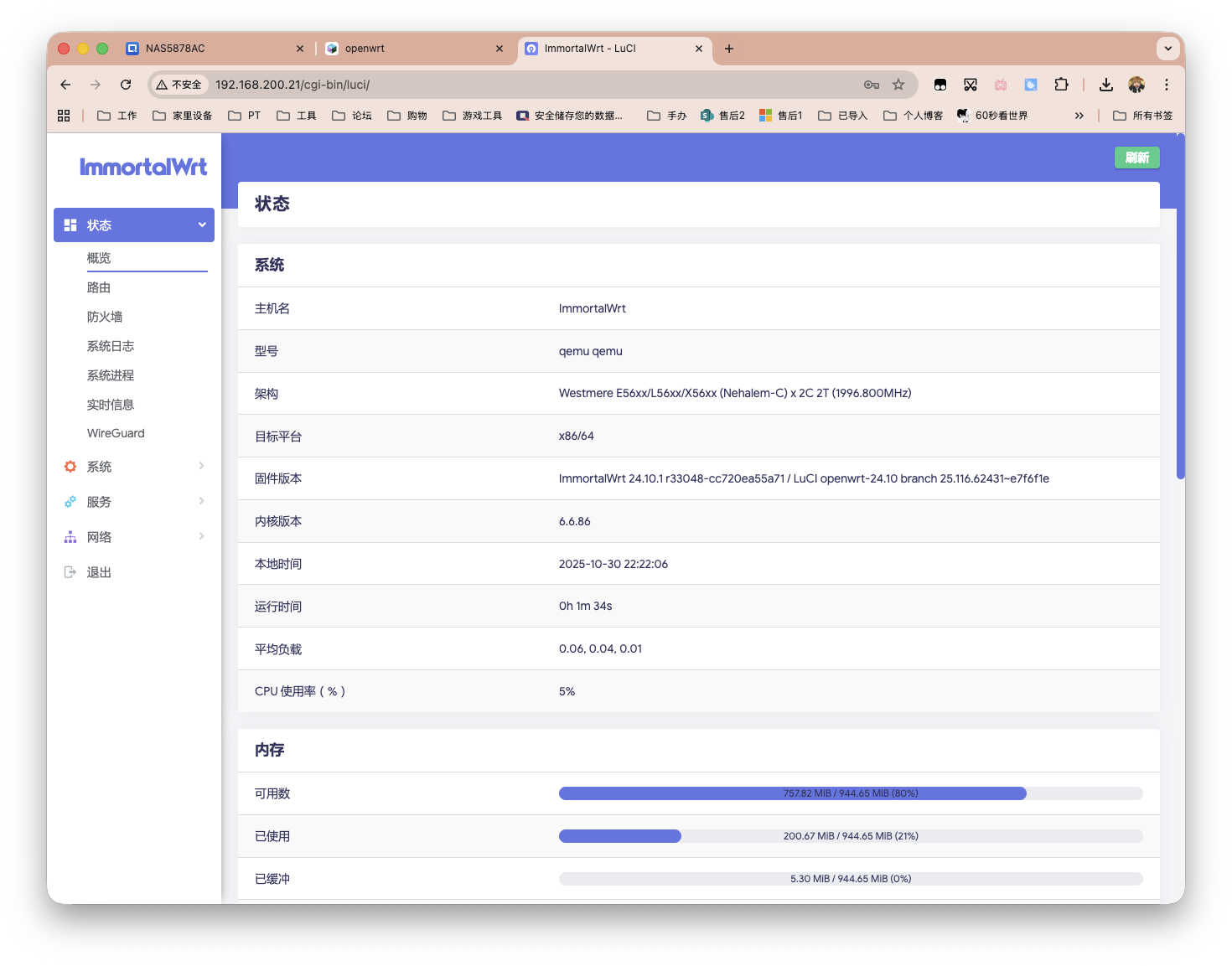Click the 退出 logout icon

(70, 572)
